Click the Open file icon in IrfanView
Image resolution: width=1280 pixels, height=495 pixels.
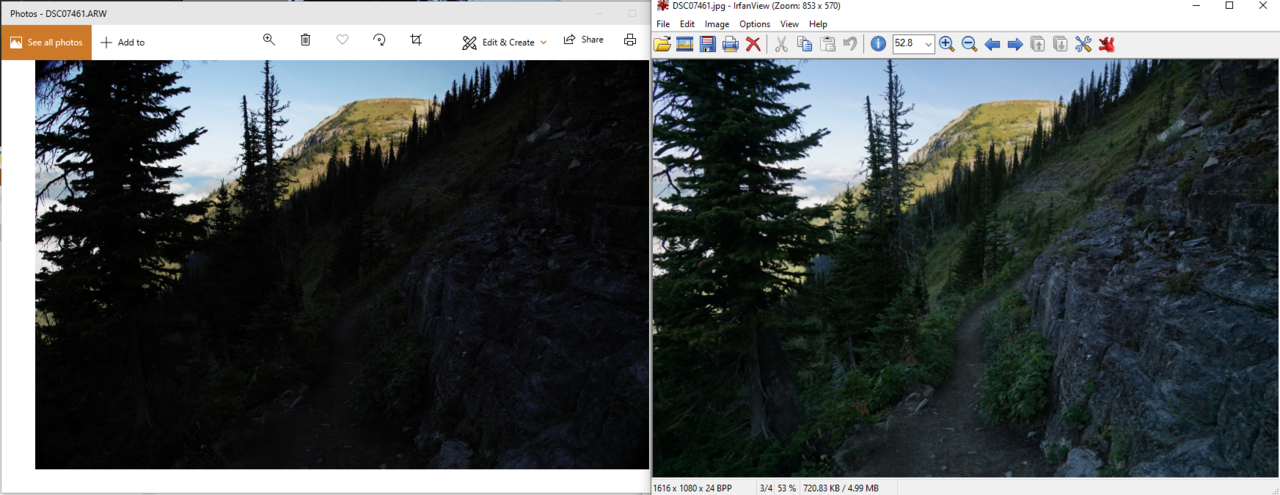tap(662, 44)
